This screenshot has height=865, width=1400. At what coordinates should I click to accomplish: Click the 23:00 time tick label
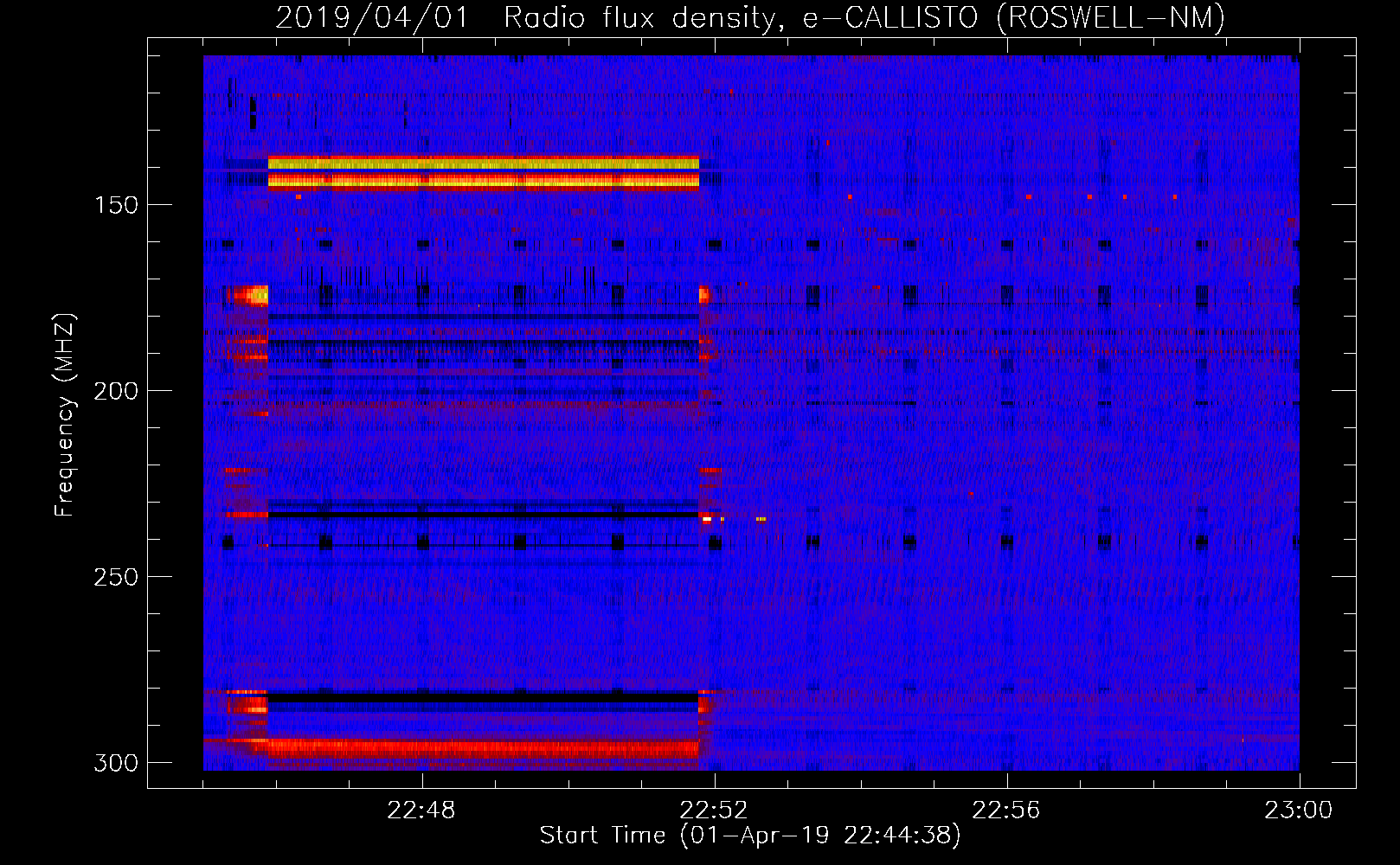pyautogui.click(x=1299, y=811)
